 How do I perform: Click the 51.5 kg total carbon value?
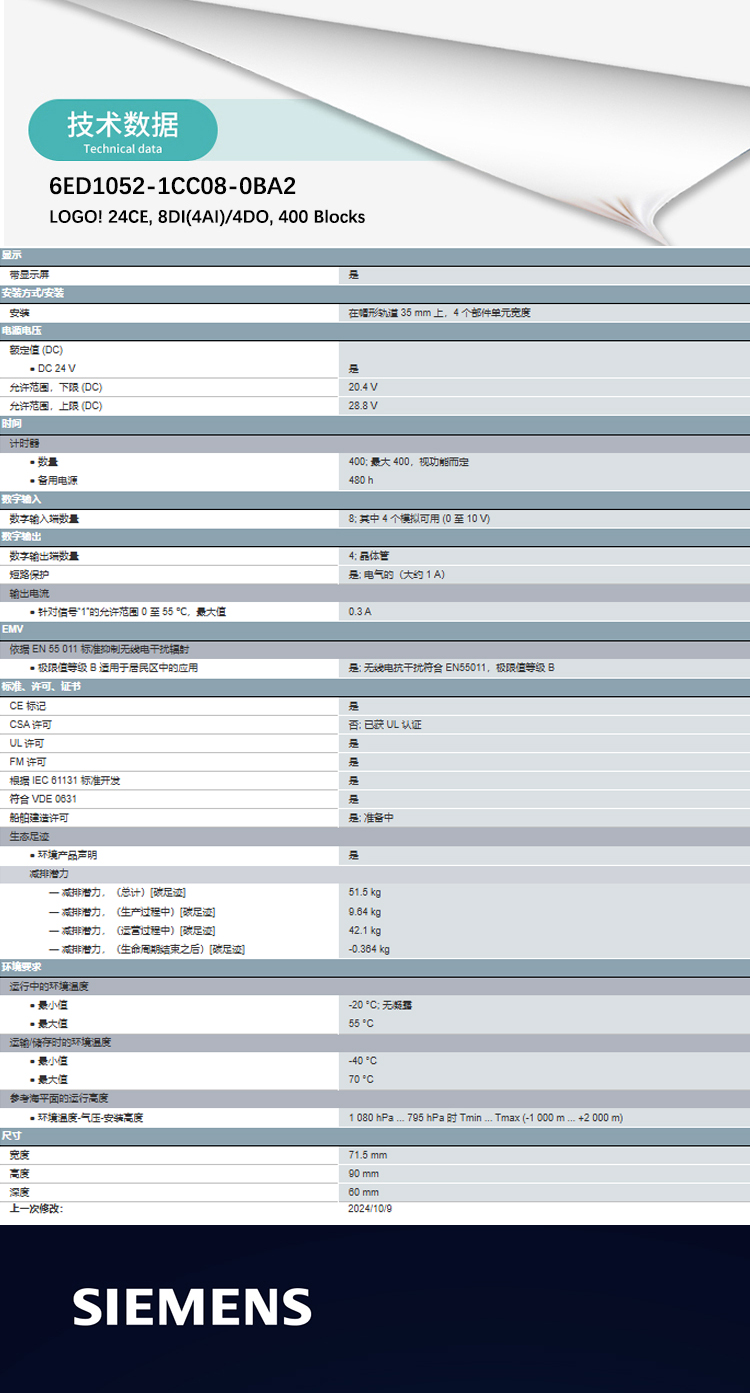365,892
